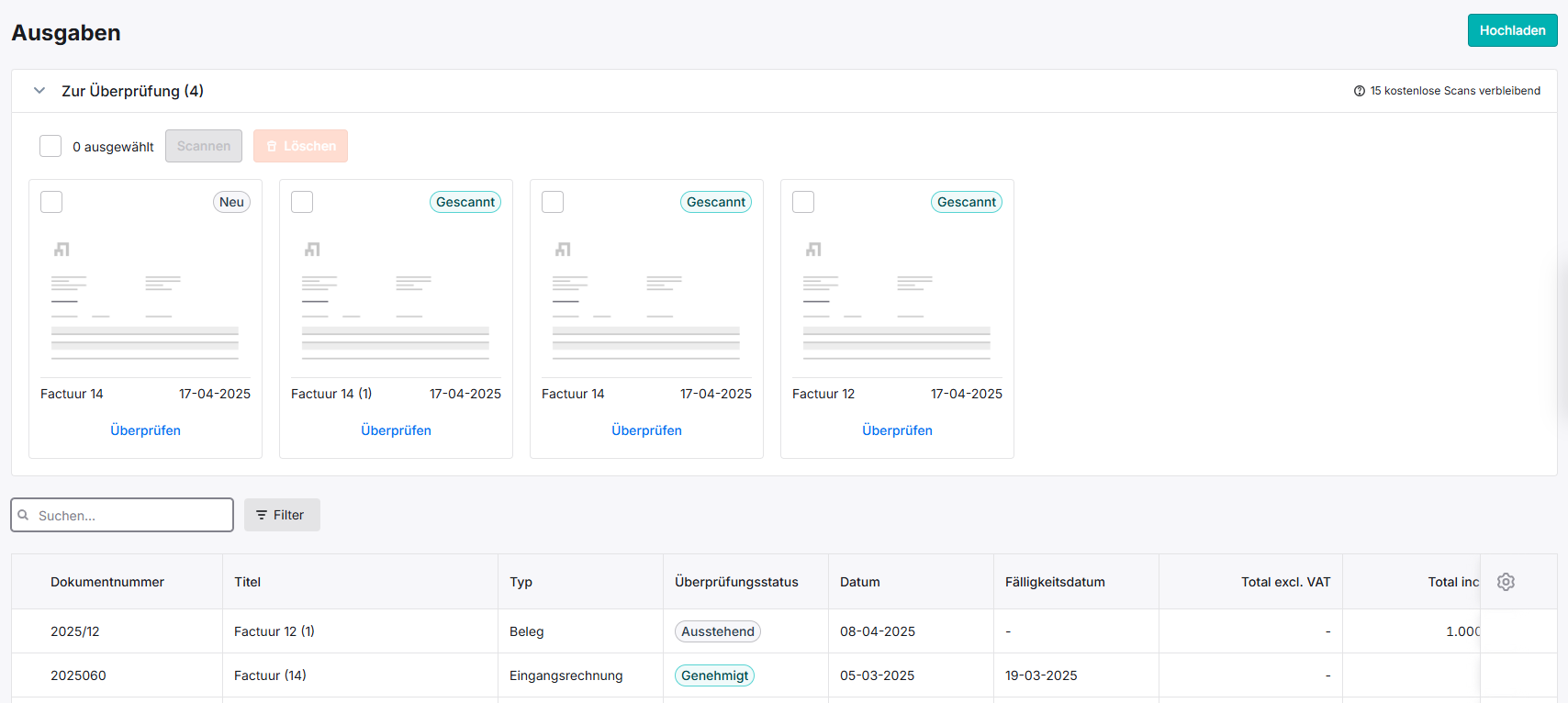Open the Factuur 14 (1) document thumbnail
The width and height of the screenshot is (1568, 703).
click(396, 300)
